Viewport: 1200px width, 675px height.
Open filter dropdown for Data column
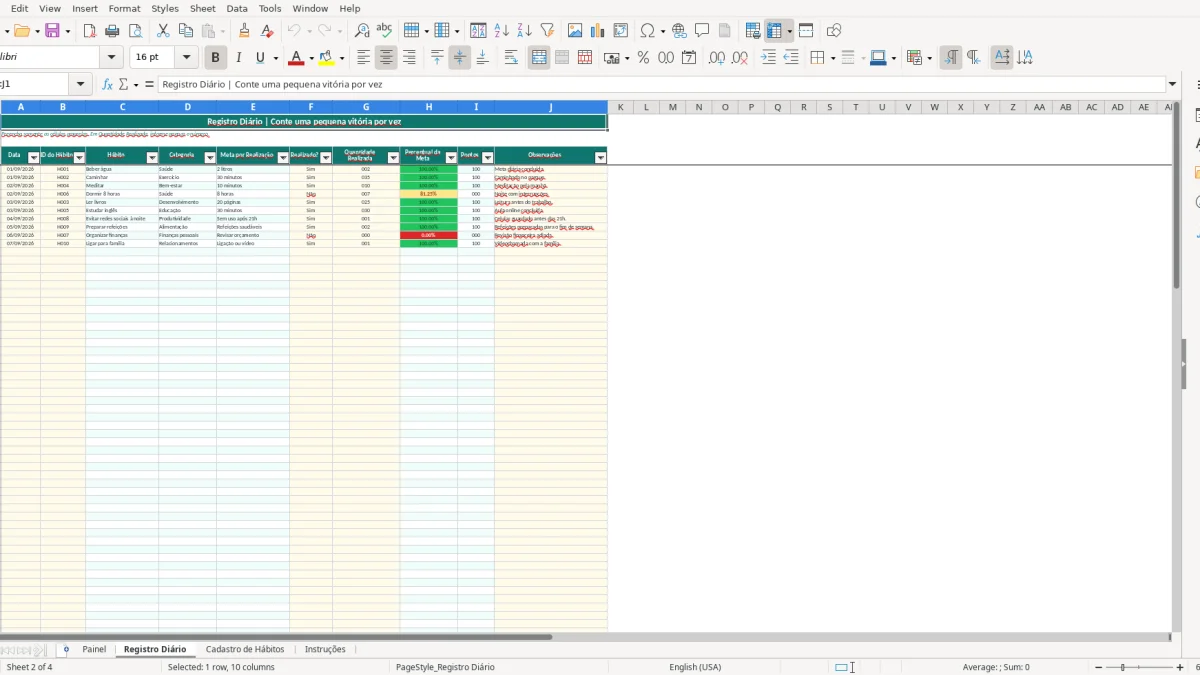[x=34, y=157]
